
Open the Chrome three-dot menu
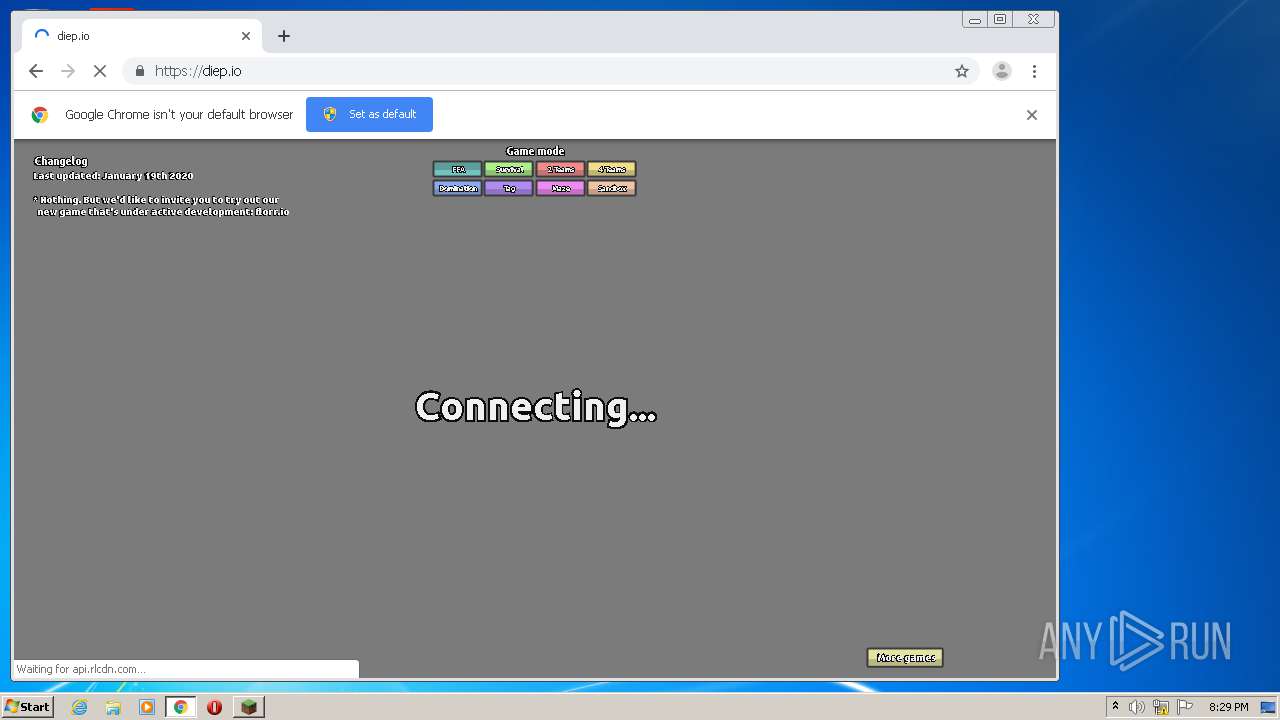tap(1034, 71)
